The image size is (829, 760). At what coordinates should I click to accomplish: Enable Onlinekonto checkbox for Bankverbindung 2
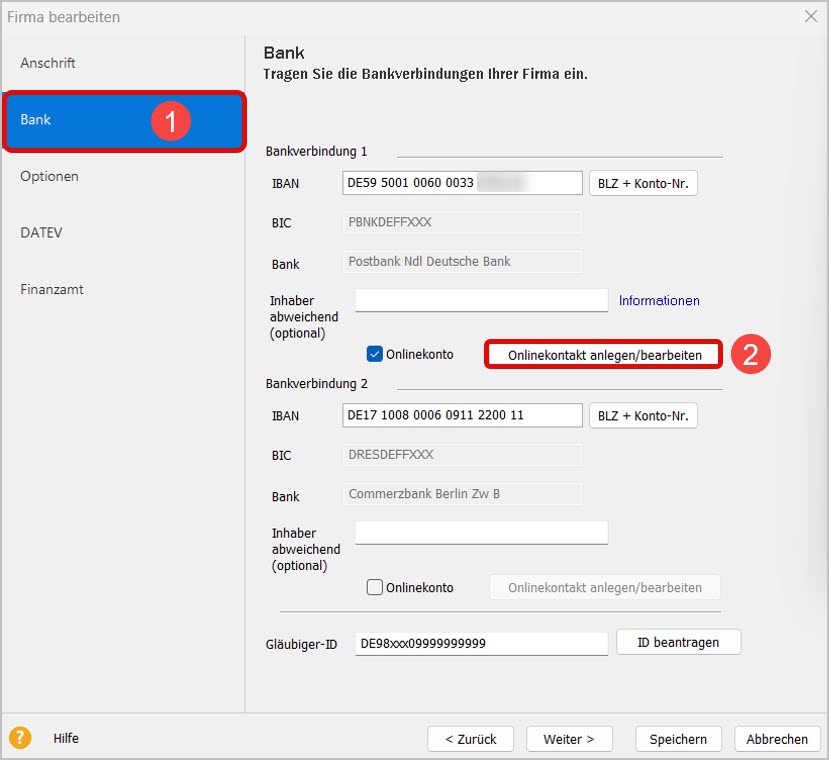point(375,587)
